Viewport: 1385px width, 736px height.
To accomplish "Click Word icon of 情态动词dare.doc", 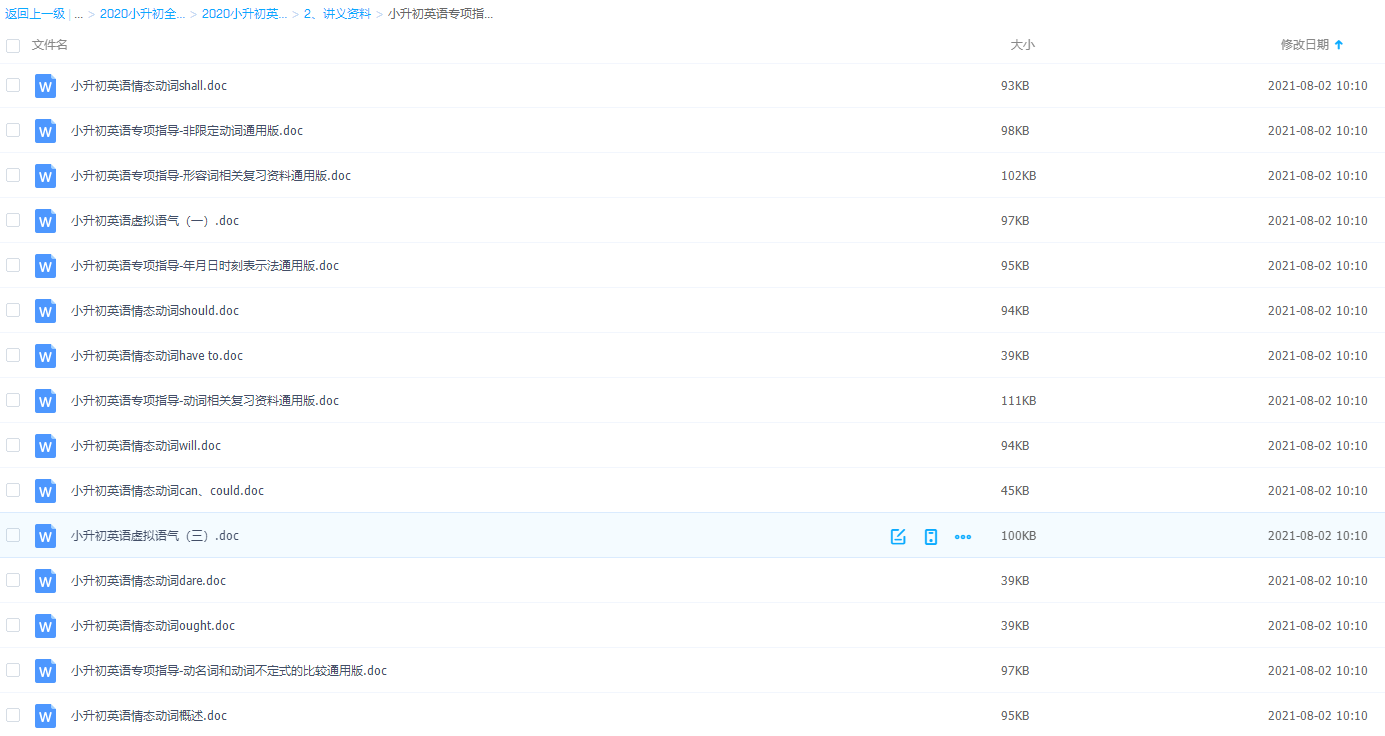I will tap(45, 581).
